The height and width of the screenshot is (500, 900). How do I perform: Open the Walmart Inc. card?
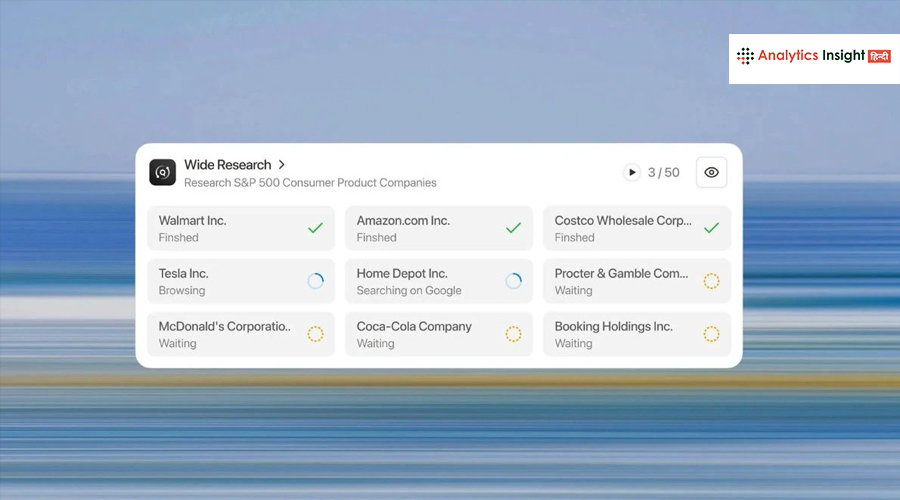tap(241, 228)
